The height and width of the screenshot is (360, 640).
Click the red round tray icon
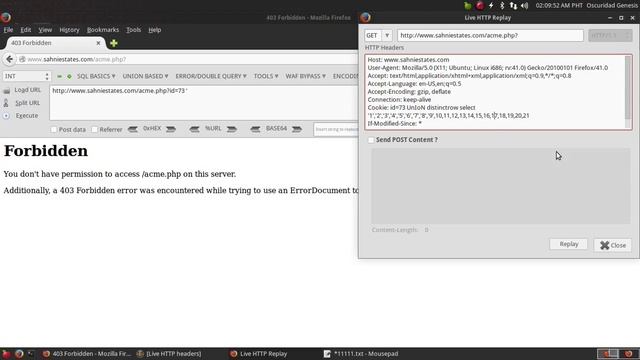(480, 5)
